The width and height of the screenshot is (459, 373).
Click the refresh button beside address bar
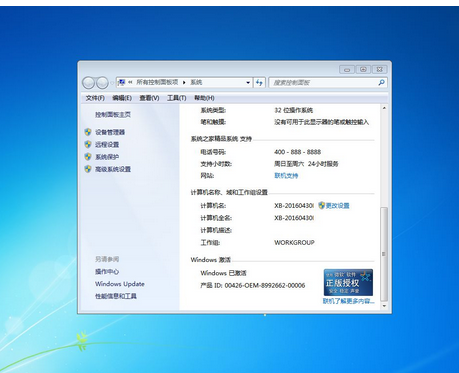tap(259, 82)
